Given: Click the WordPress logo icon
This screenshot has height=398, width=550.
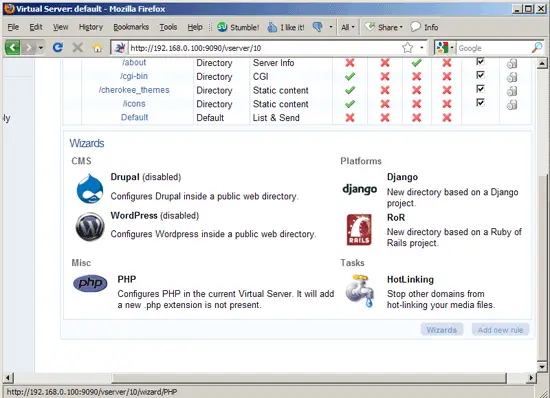Looking at the screenshot, I should [x=90, y=227].
